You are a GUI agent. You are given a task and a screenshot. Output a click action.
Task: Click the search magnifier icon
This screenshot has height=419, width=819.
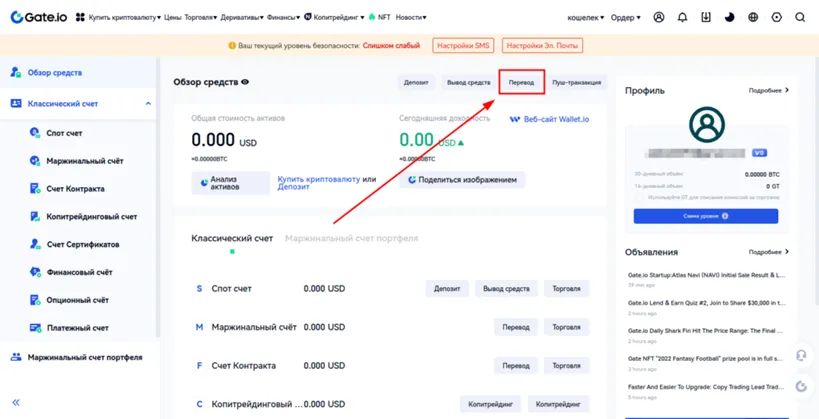800,17
